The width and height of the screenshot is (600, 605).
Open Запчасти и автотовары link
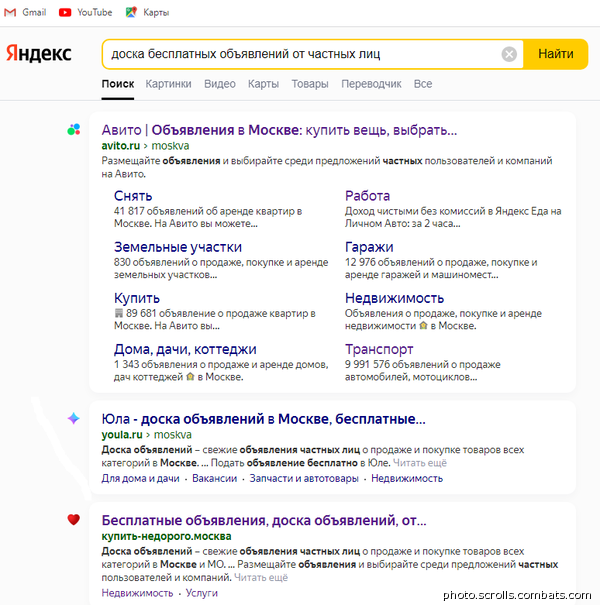click(304, 478)
